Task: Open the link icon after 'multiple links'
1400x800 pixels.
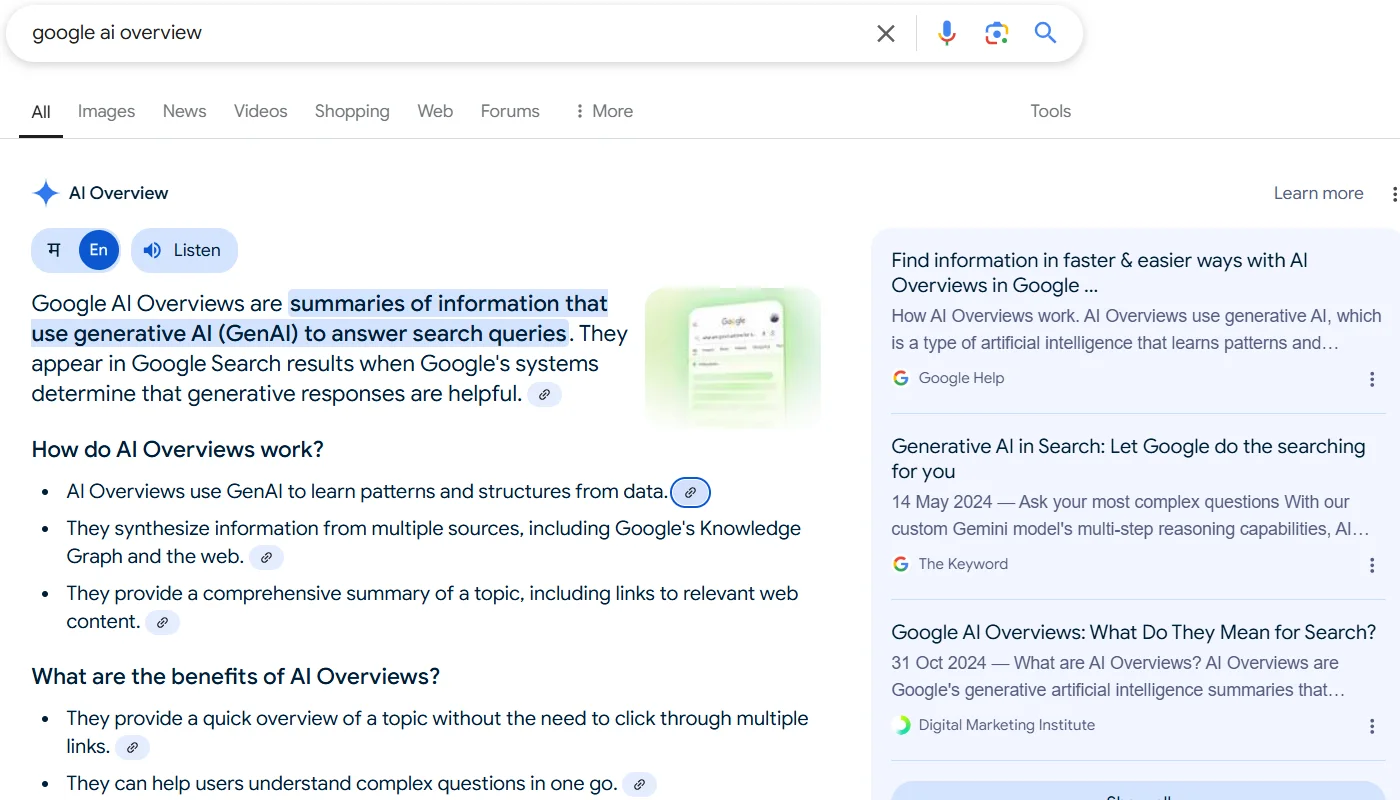Action: (x=132, y=747)
